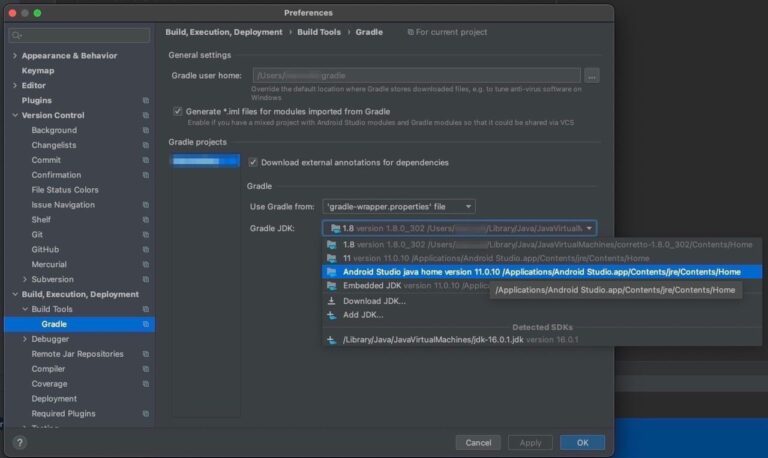The height and width of the screenshot is (458, 768).
Task: Click the Gradle user home path field
Action: pos(415,75)
